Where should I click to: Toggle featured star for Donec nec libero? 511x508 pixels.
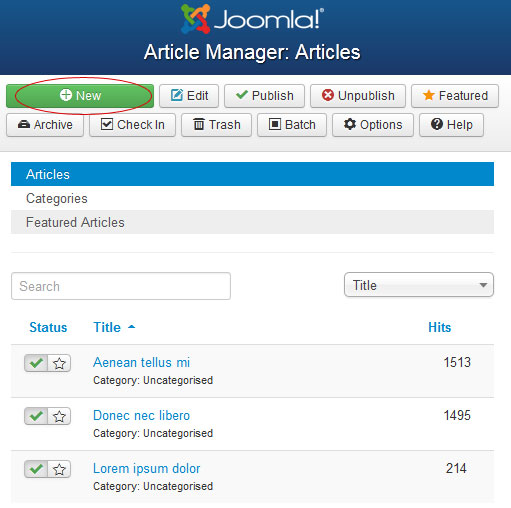(59, 416)
